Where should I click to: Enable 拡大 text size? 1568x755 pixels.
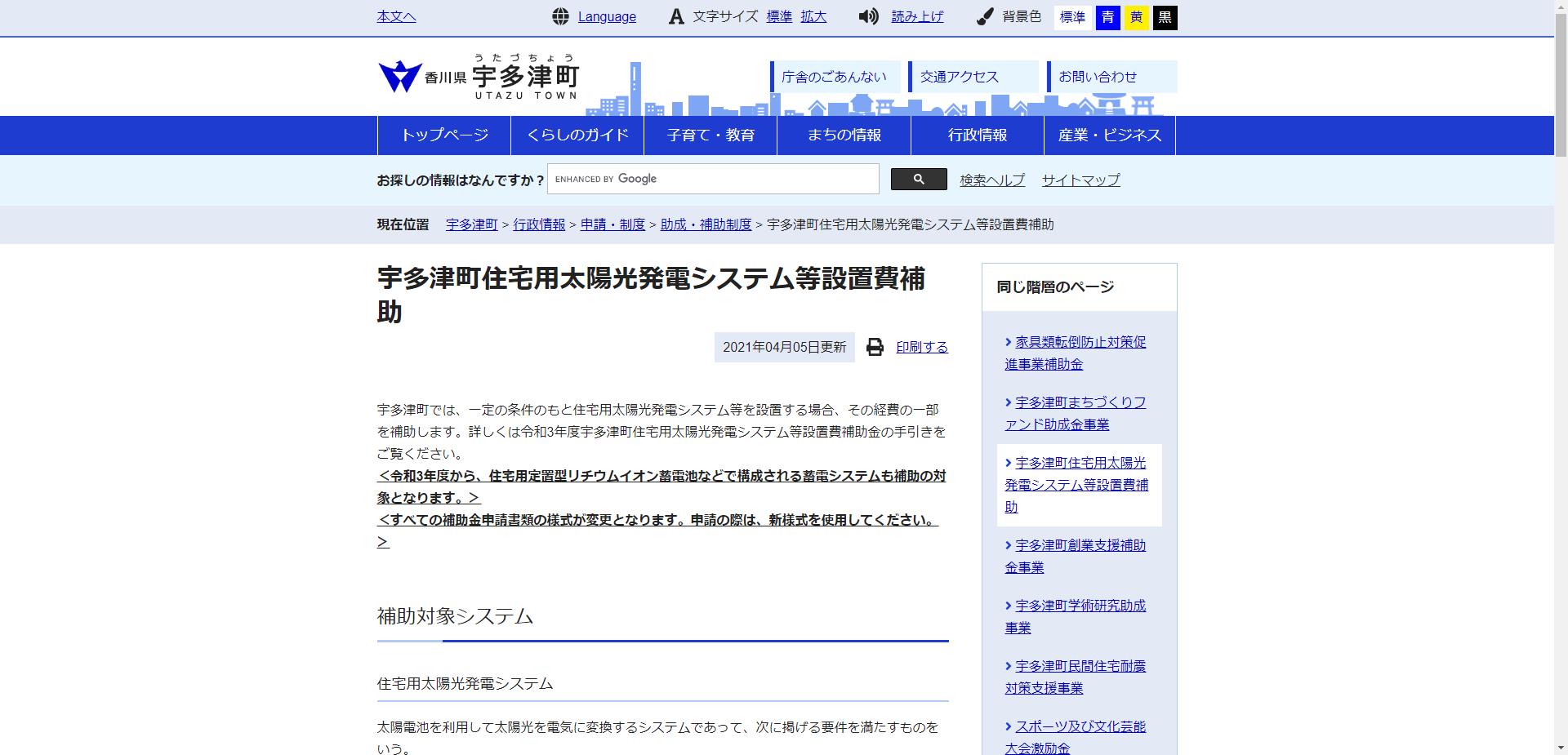(813, 16)
